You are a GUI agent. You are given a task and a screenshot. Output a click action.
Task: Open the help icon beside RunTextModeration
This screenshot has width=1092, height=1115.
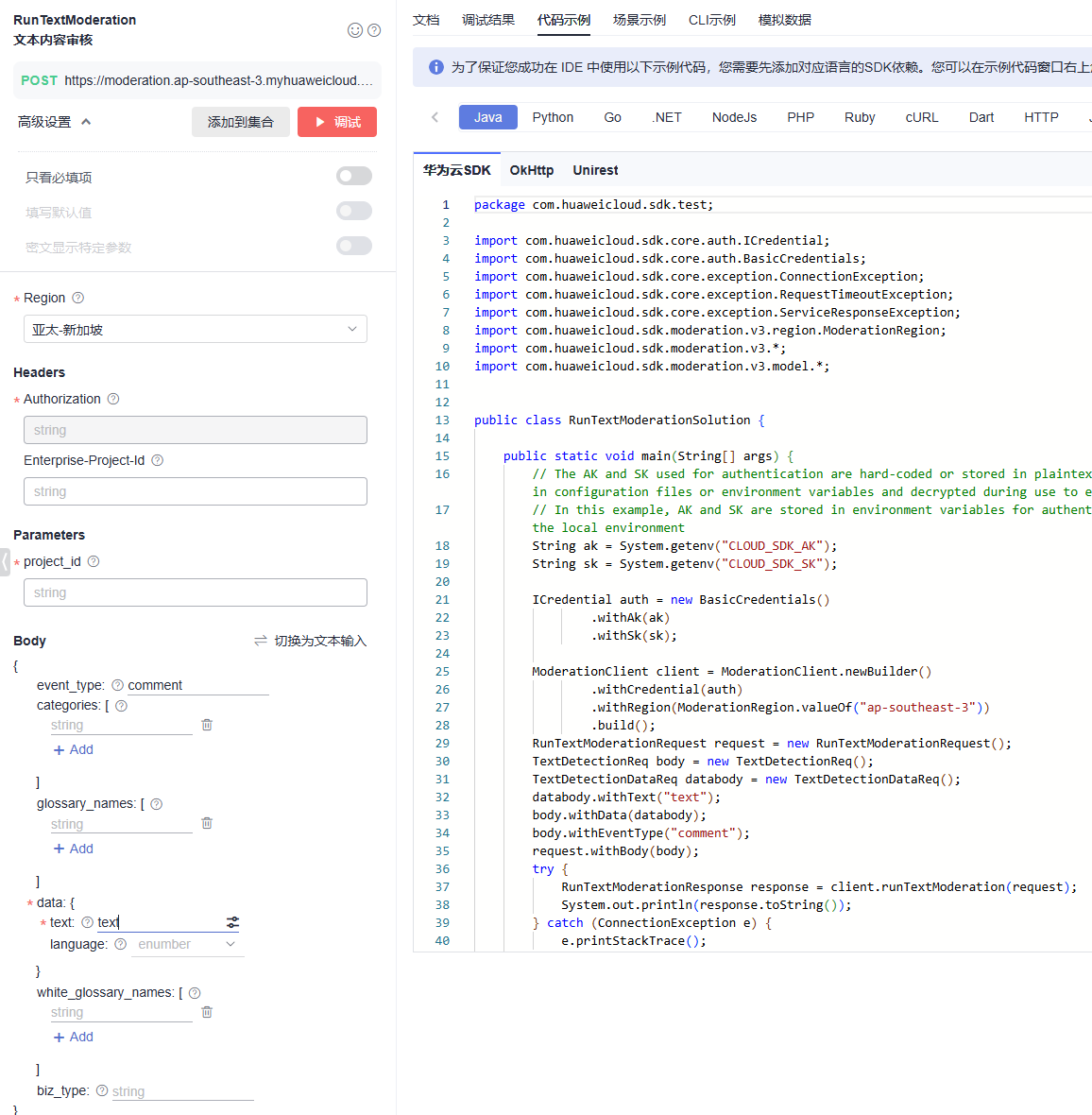click(374, 30)
